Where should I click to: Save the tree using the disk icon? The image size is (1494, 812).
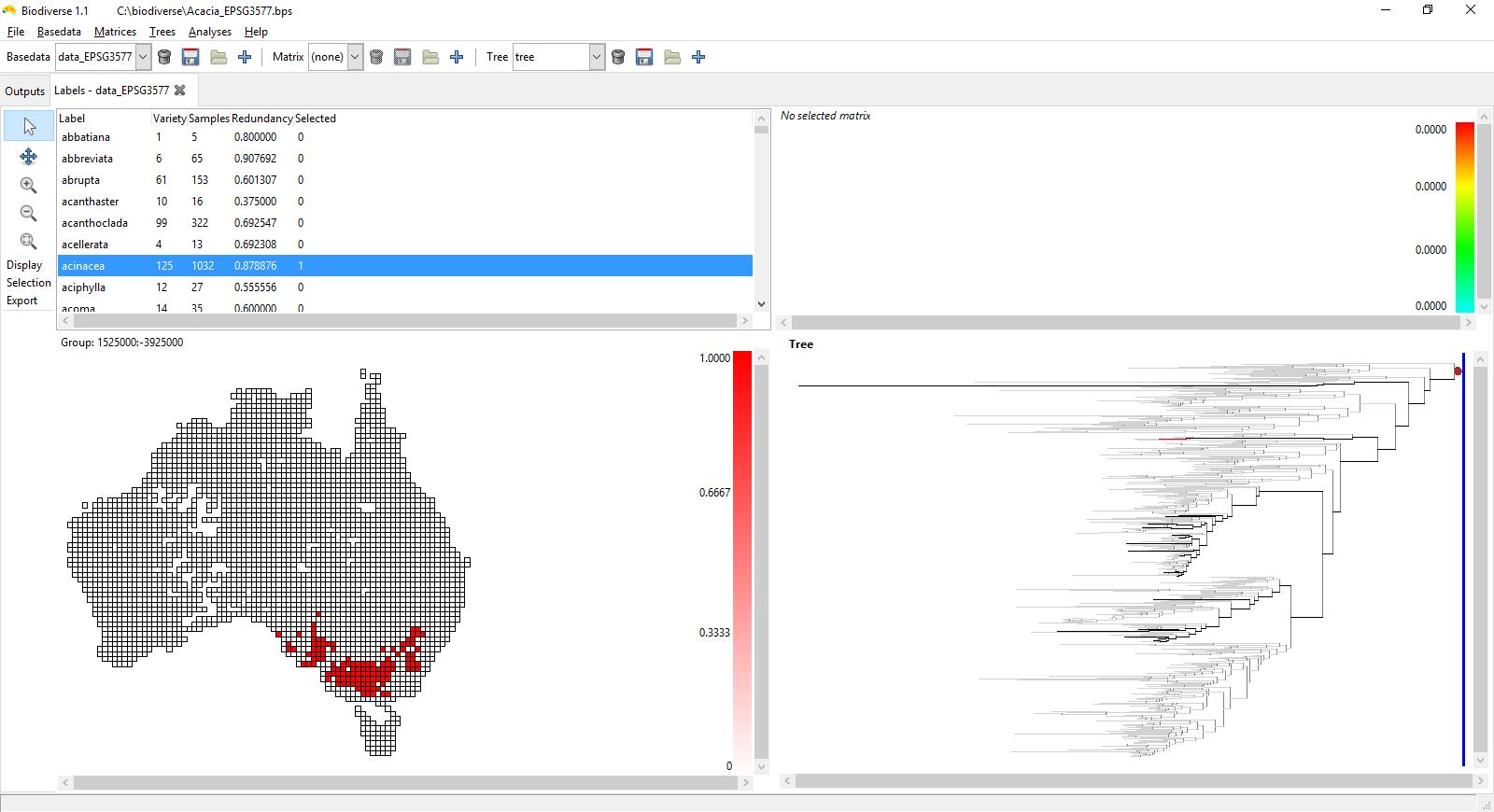(x=644, y=57)
